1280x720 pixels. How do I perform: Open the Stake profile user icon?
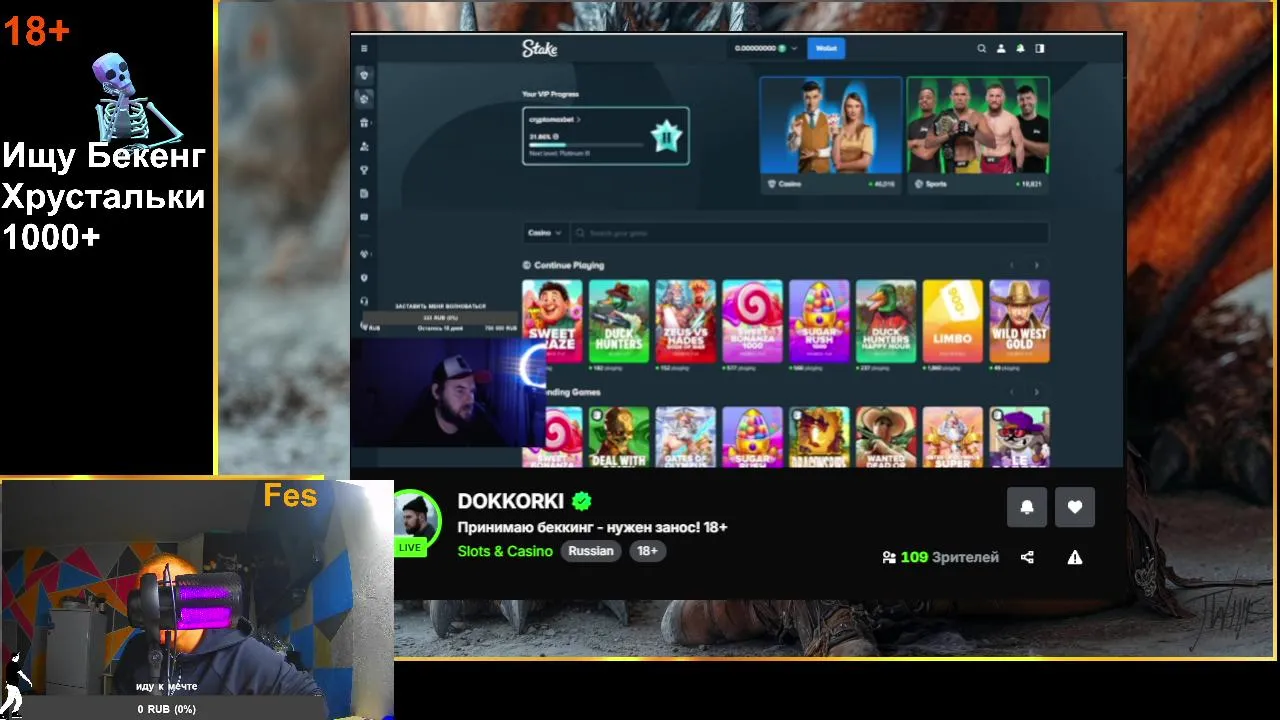pos(1001,48)
